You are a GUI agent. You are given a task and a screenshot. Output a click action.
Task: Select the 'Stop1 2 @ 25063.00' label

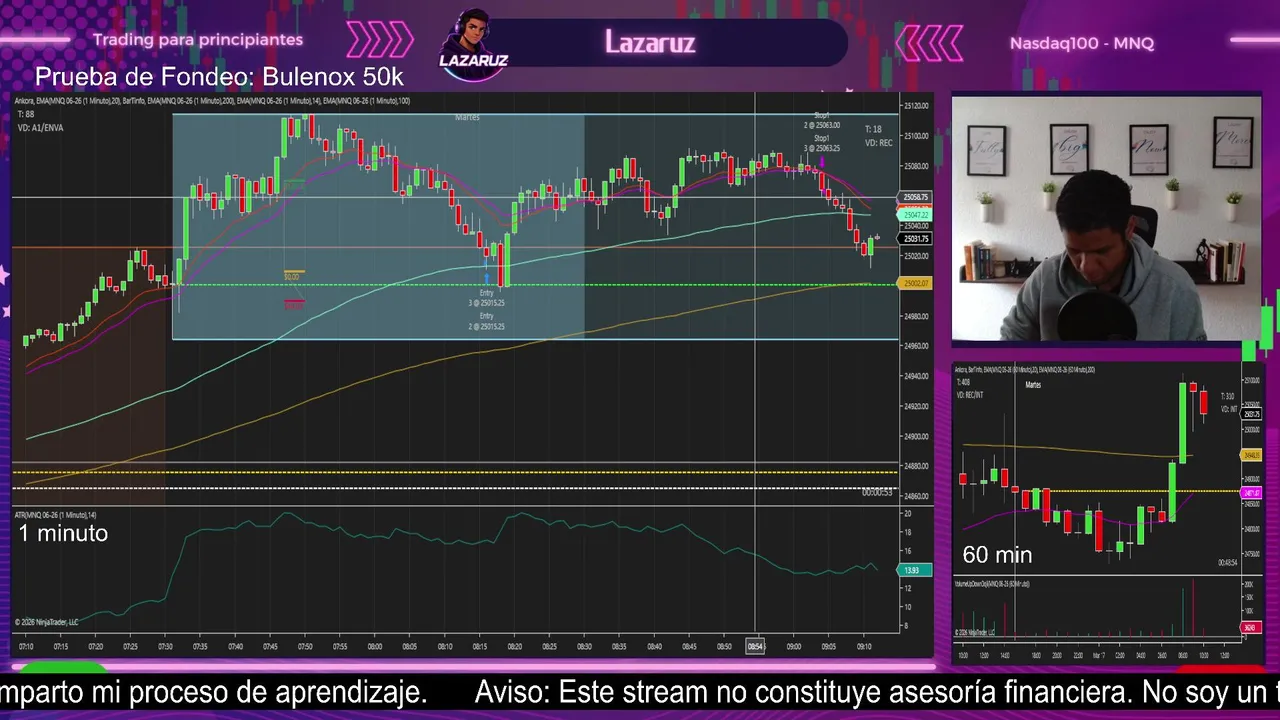(822, 120)
